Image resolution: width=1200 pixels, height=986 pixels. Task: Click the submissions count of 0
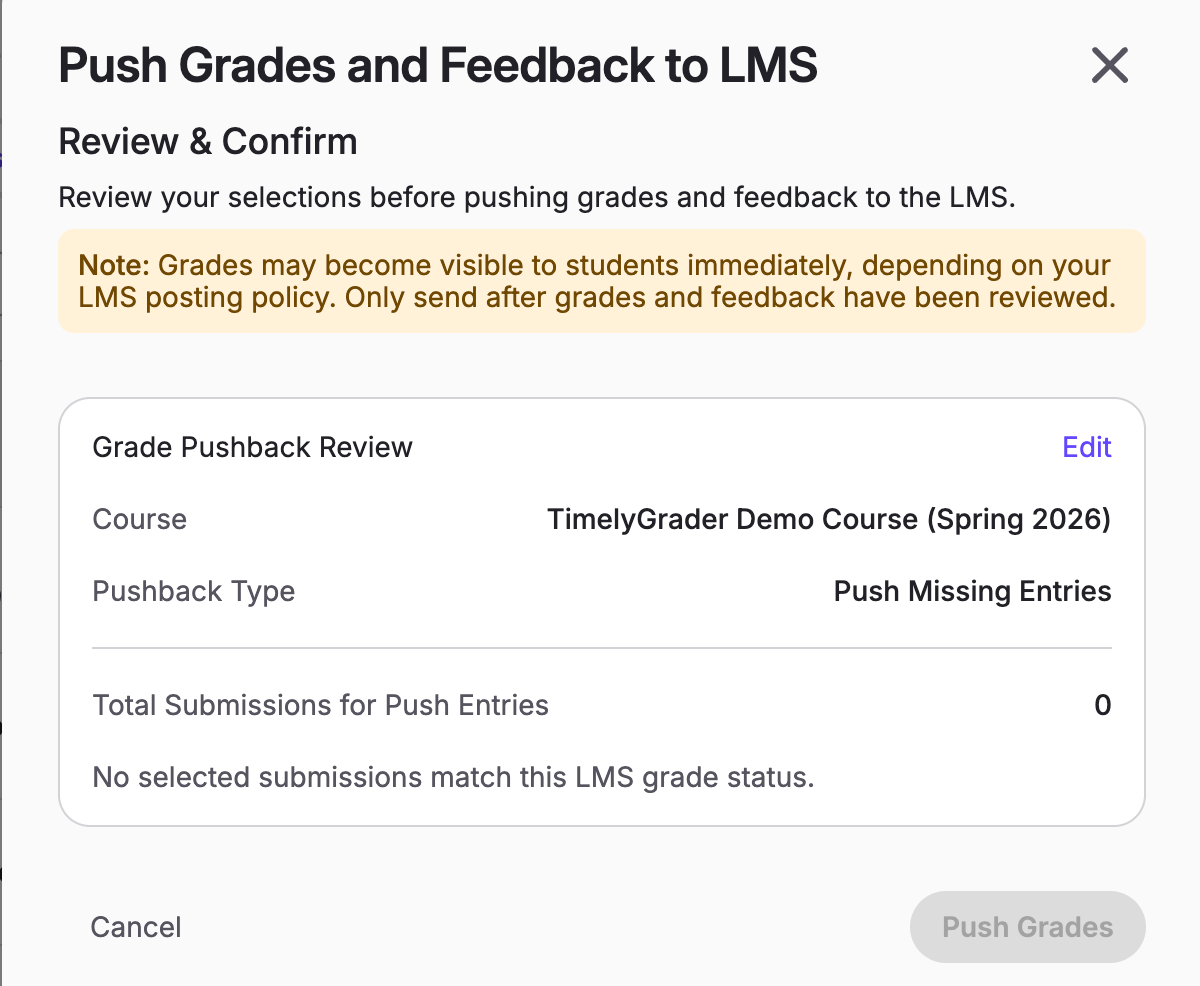tap(1103, 706)
